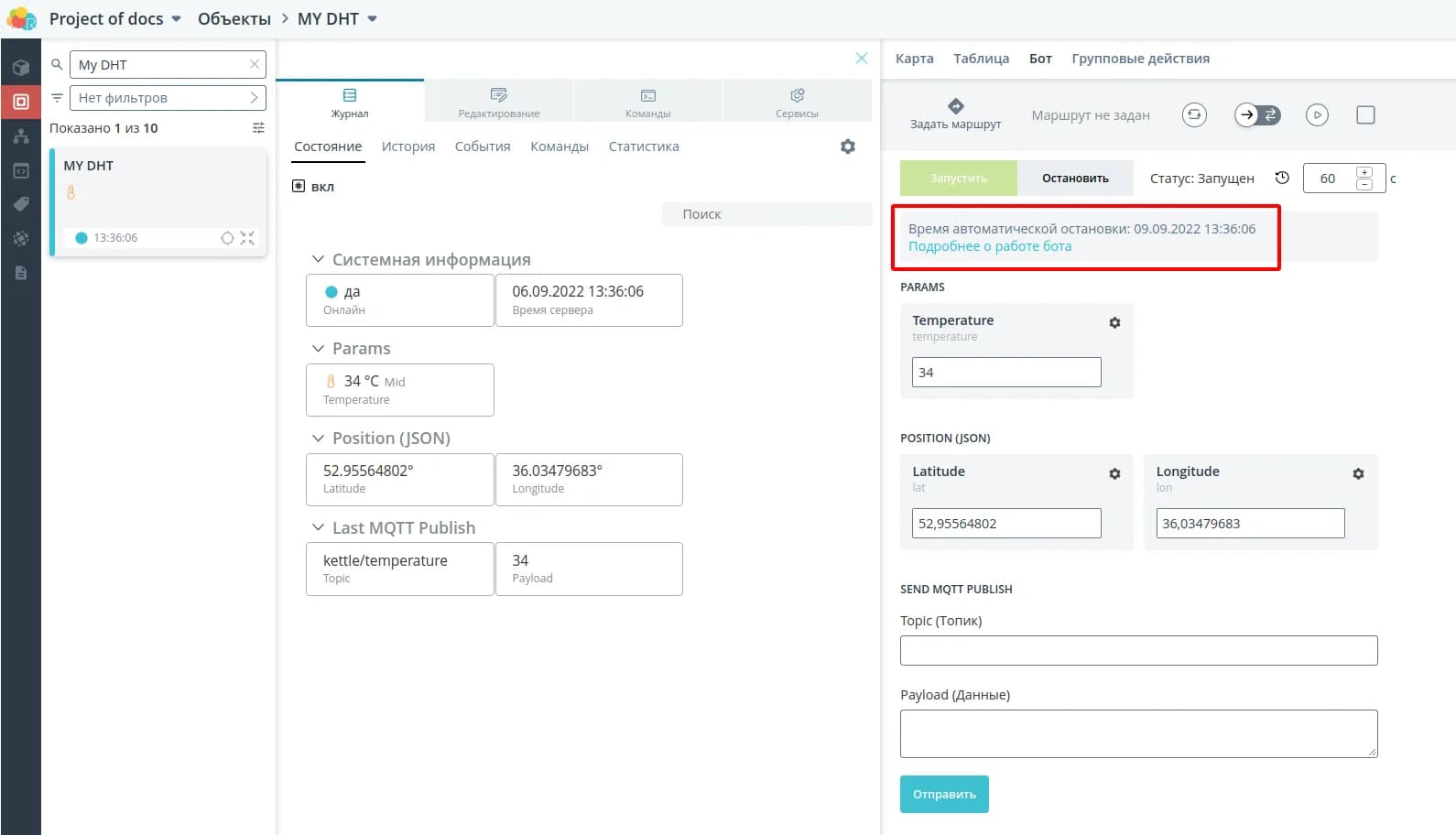Open the Нет фильтров filter dropdown

coord(168,98)
